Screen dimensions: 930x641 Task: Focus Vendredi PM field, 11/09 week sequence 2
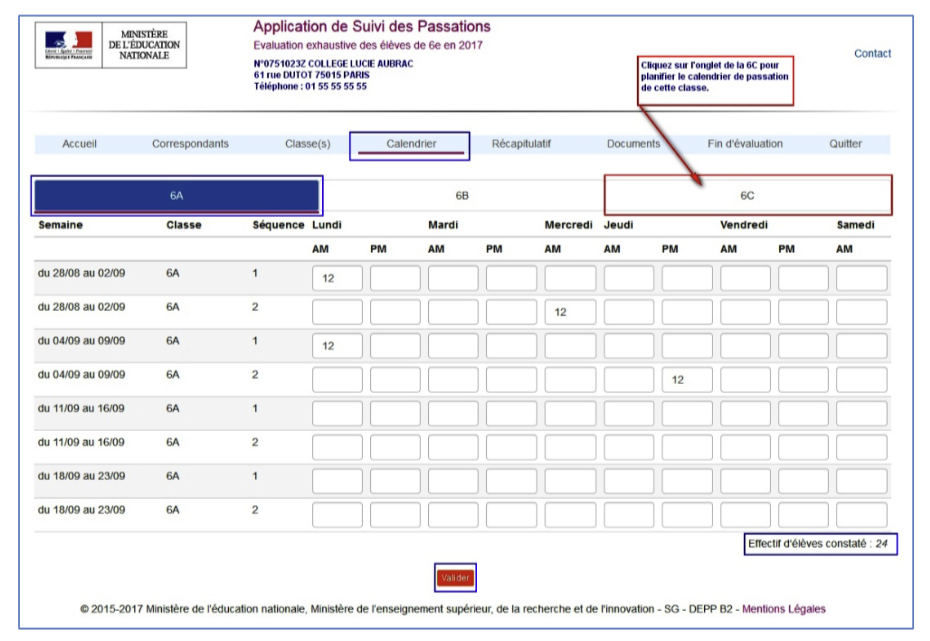click(803, 447)
